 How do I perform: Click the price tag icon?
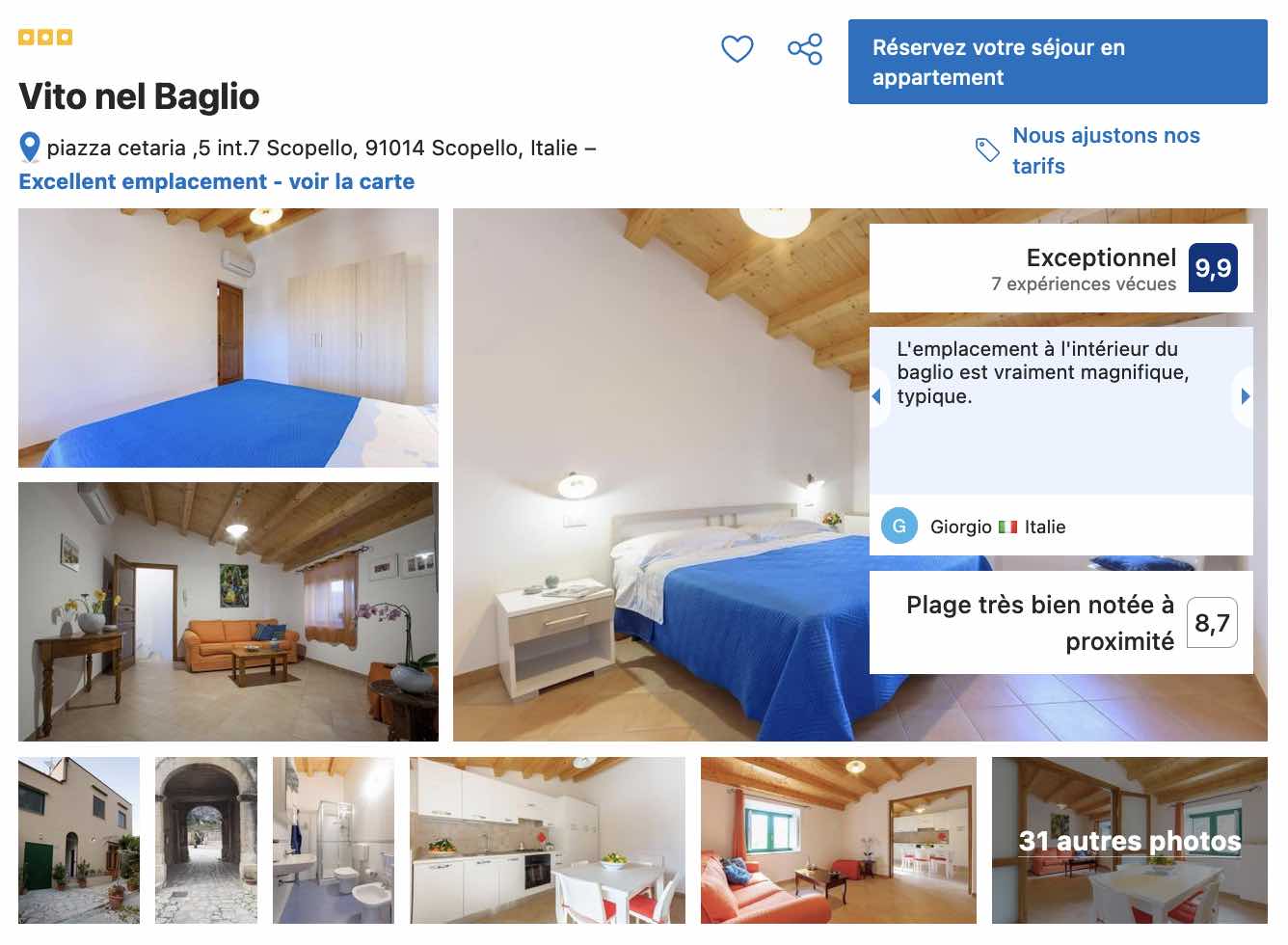click(x=987, y=149)
